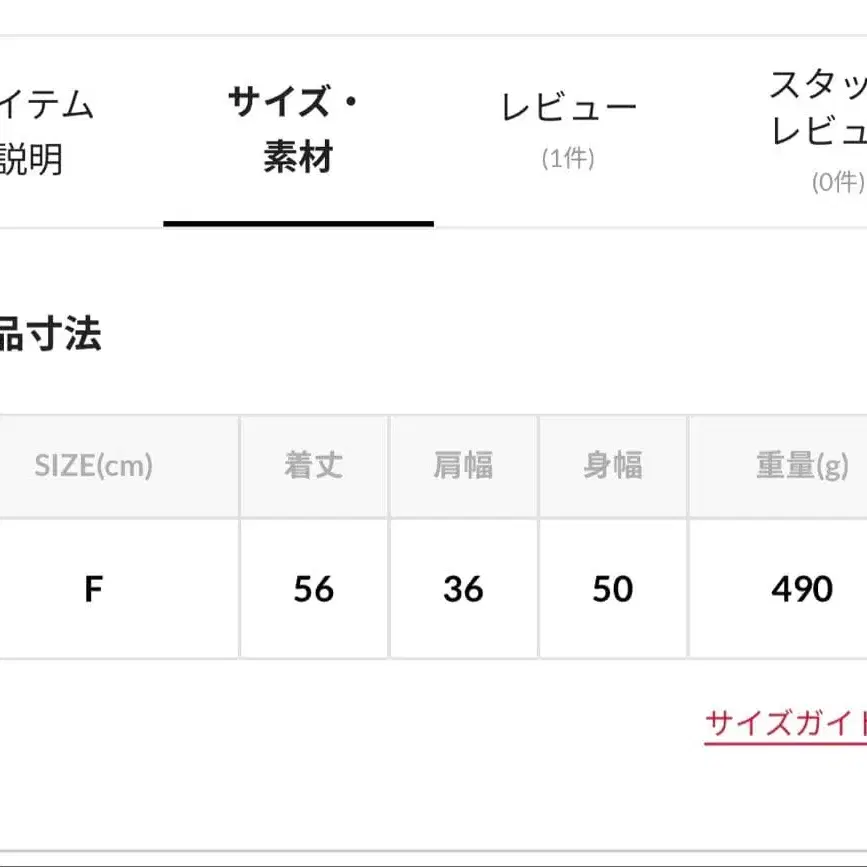867x867 pixels.
Task: Open the サイズ・素材 tab
Action: click(x=297, y=130)
